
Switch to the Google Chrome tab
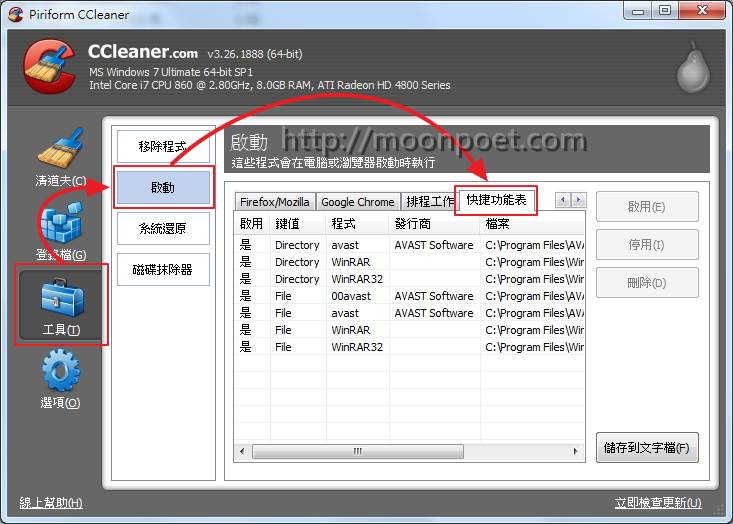pos(357,202)
